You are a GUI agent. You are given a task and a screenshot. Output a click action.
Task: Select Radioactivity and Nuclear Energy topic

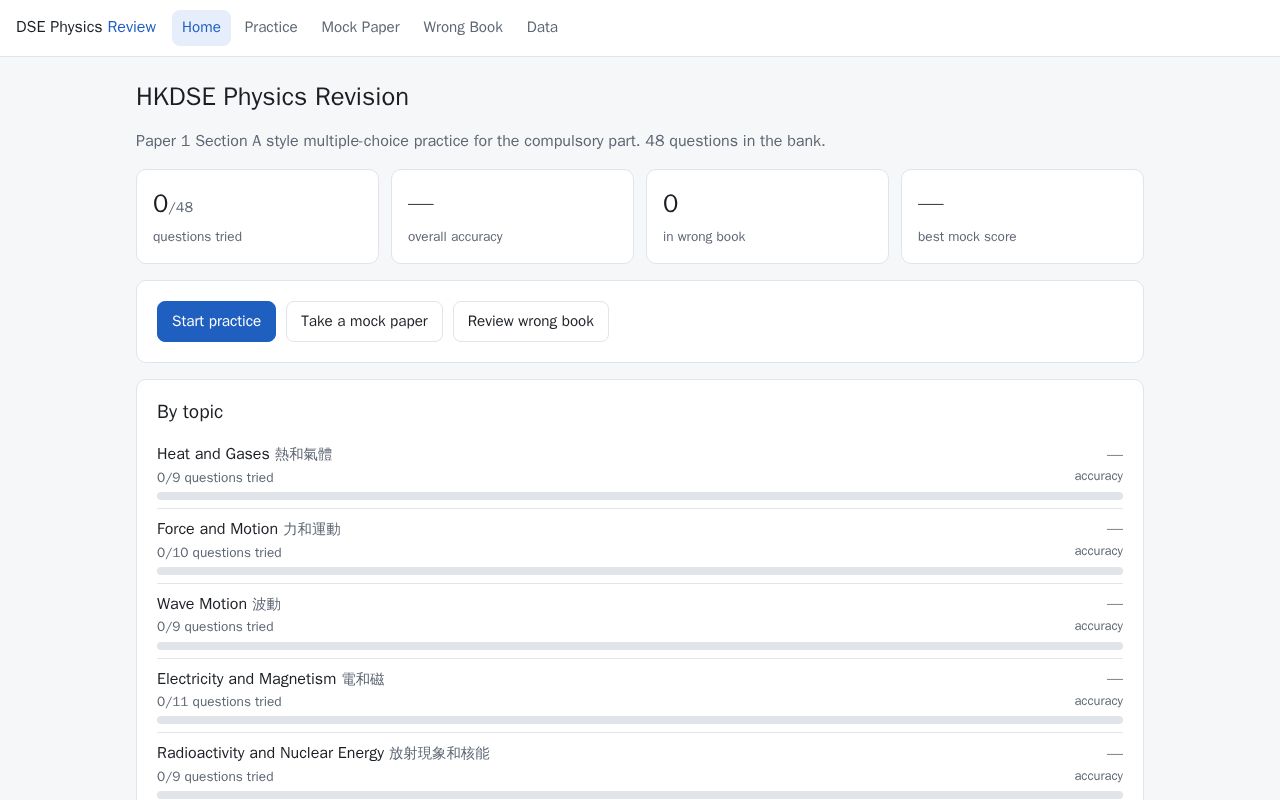click(x=323, y=753)
